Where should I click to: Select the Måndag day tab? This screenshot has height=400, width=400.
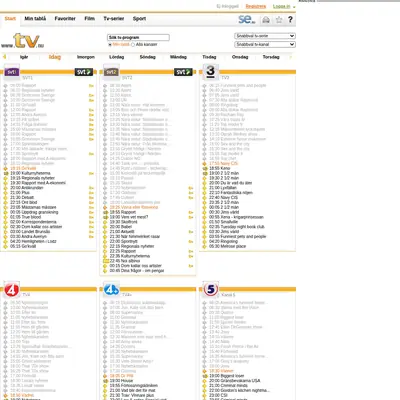[178, 57]
